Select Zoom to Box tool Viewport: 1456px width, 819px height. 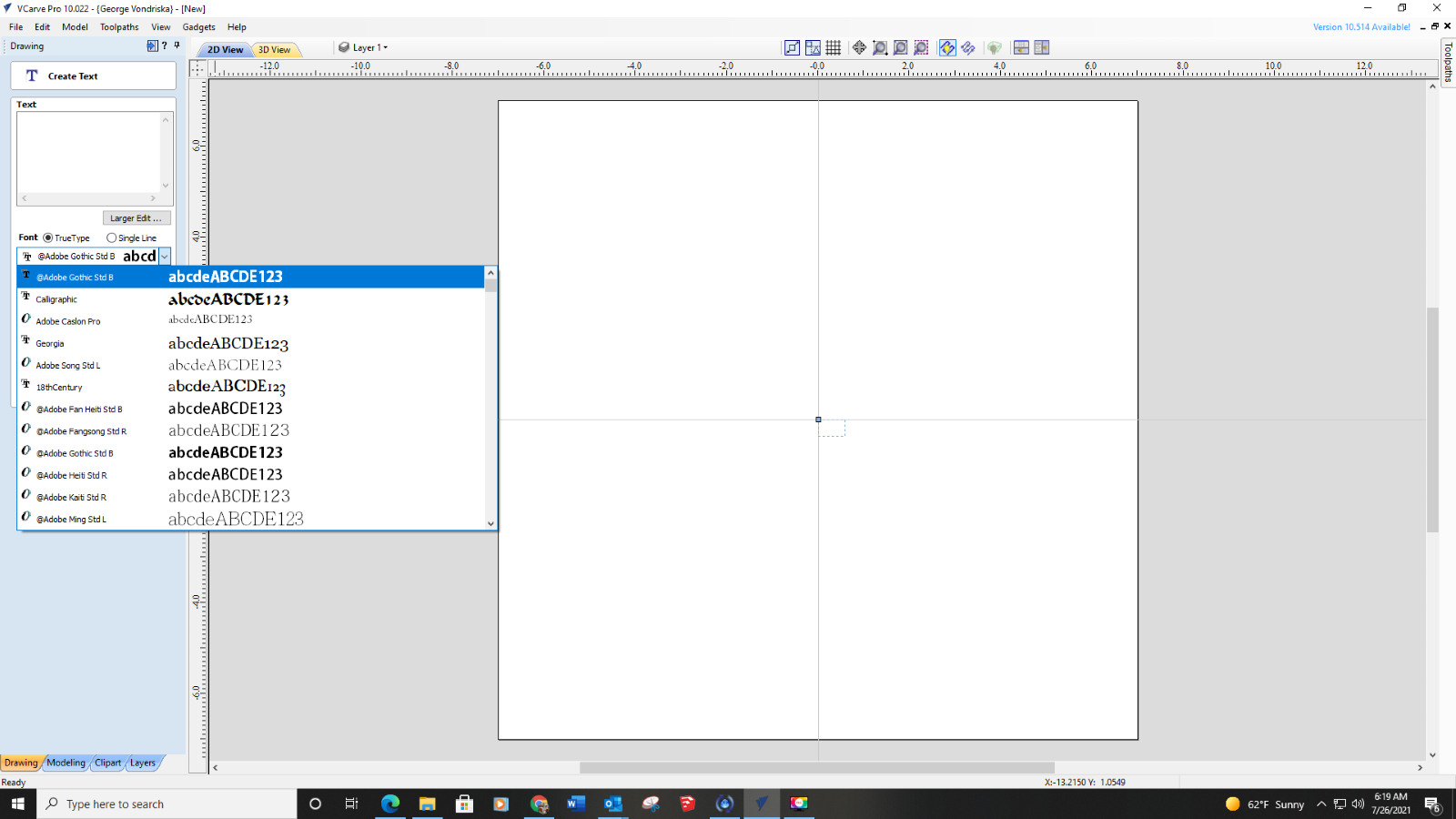(880, 47)
